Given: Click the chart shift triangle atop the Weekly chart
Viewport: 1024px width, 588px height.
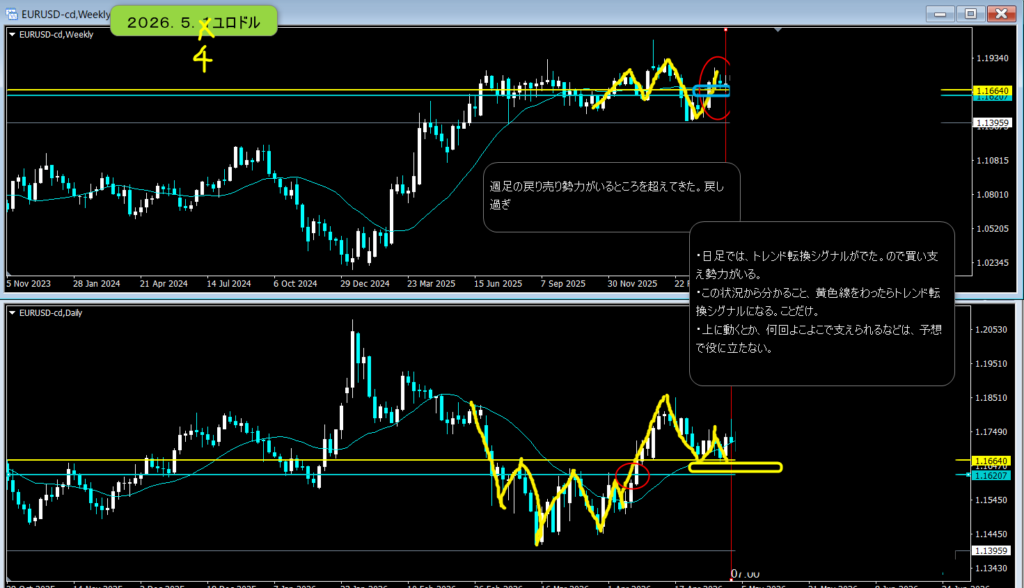Looking at the screenshot, I should [777, 29].
